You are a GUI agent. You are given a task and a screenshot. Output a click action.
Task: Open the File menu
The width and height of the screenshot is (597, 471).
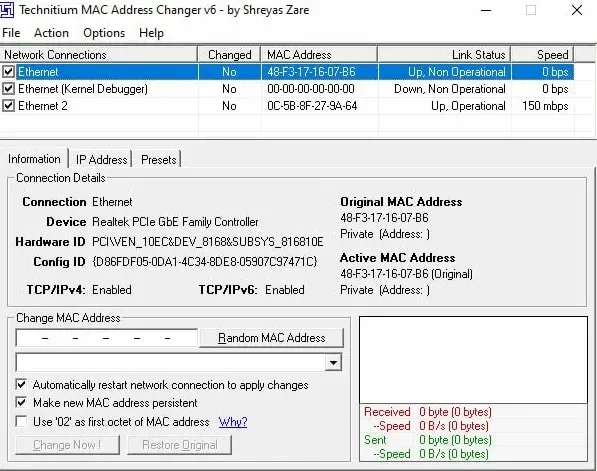(11, 33)
